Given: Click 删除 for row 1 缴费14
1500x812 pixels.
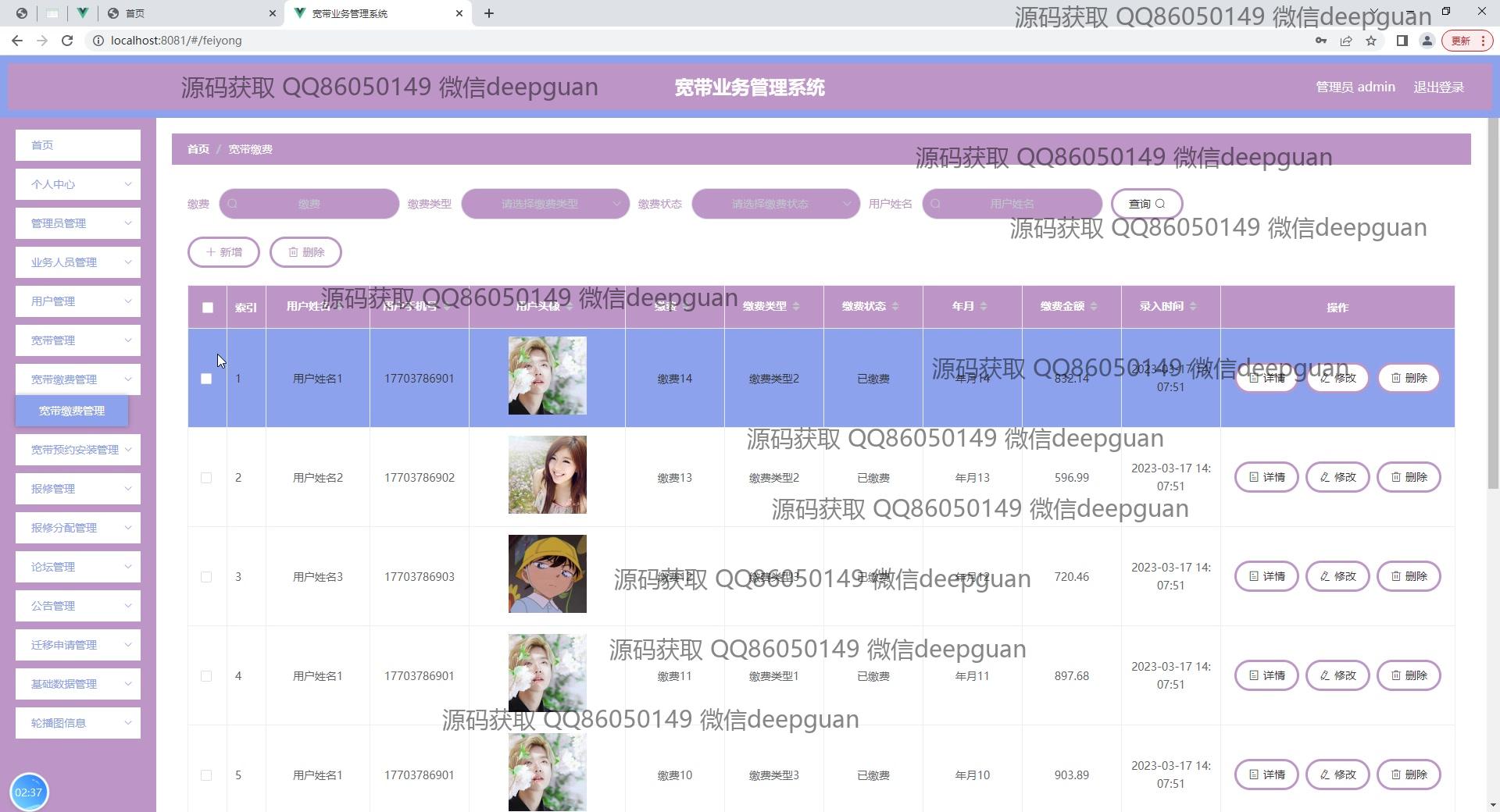Looking at the screenshot, I should pos(1409,378).
